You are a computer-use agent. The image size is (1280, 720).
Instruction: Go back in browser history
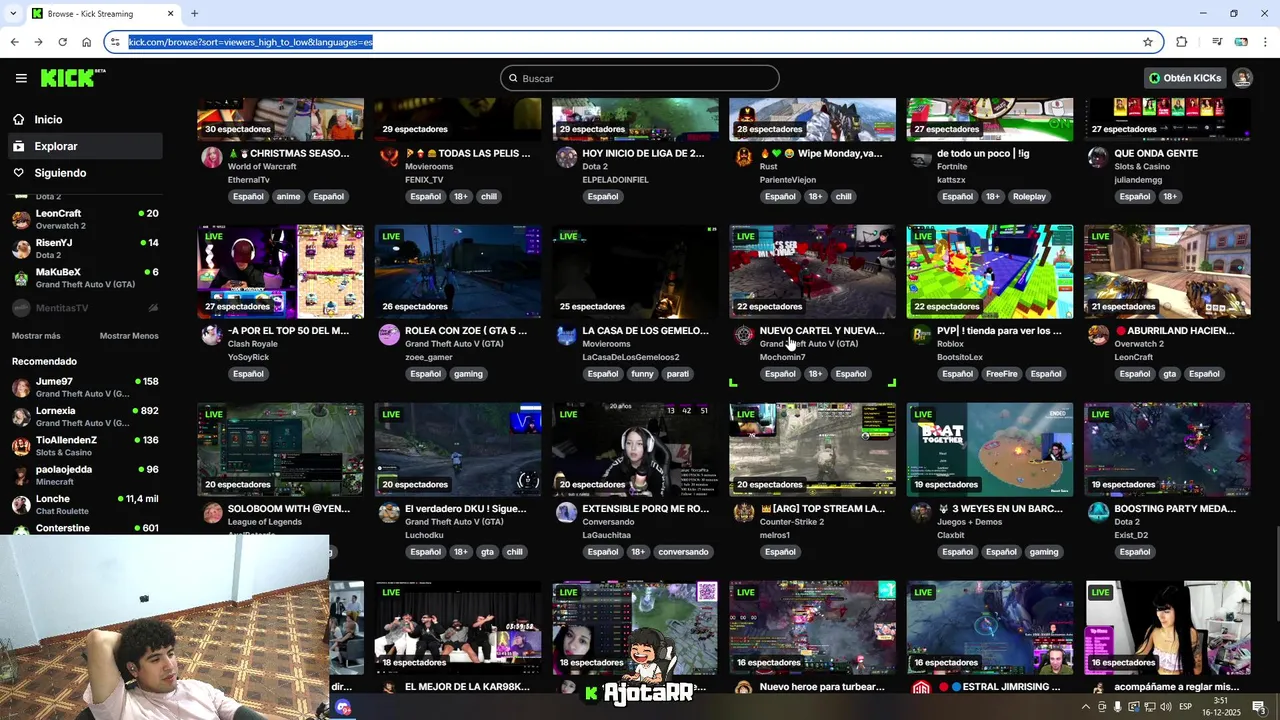[x=14, y=42]
